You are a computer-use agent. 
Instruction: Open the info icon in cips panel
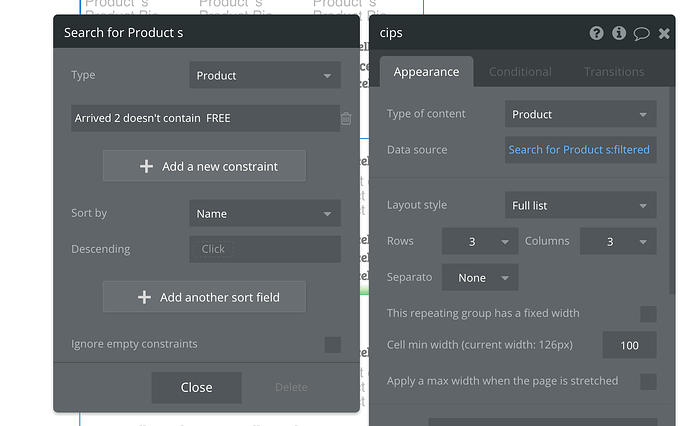tap(619, 33)
